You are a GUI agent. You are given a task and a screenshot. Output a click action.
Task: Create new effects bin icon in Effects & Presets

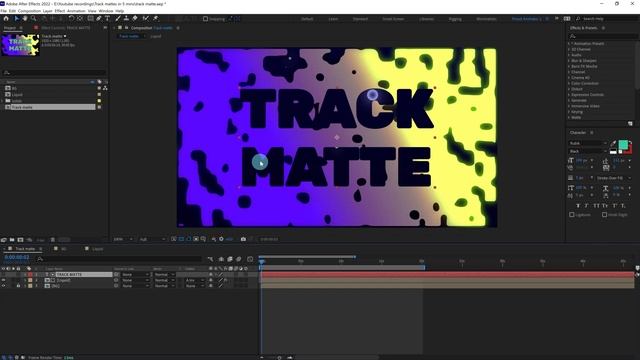tap(630, 123)
